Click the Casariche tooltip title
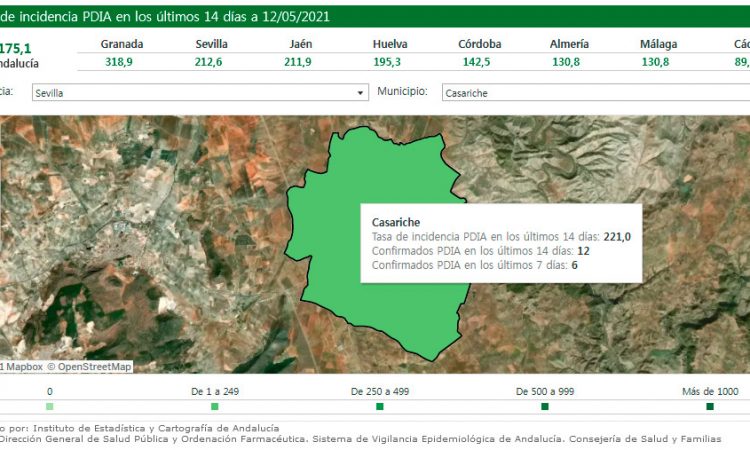The width and height of the screenshot is (750, 450). click(x=396, y=222)
